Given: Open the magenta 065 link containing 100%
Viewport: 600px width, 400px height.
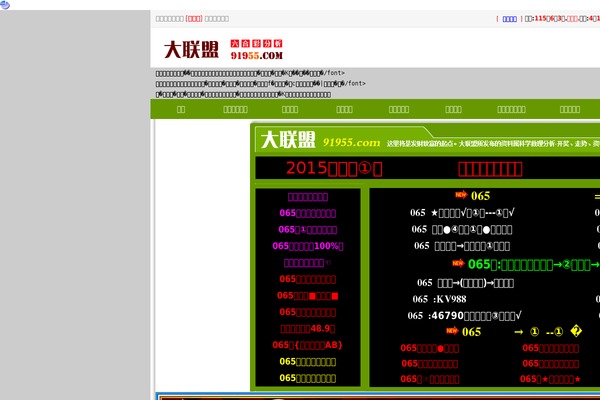Looking at the screenshot, I should [x=308, y=246].
